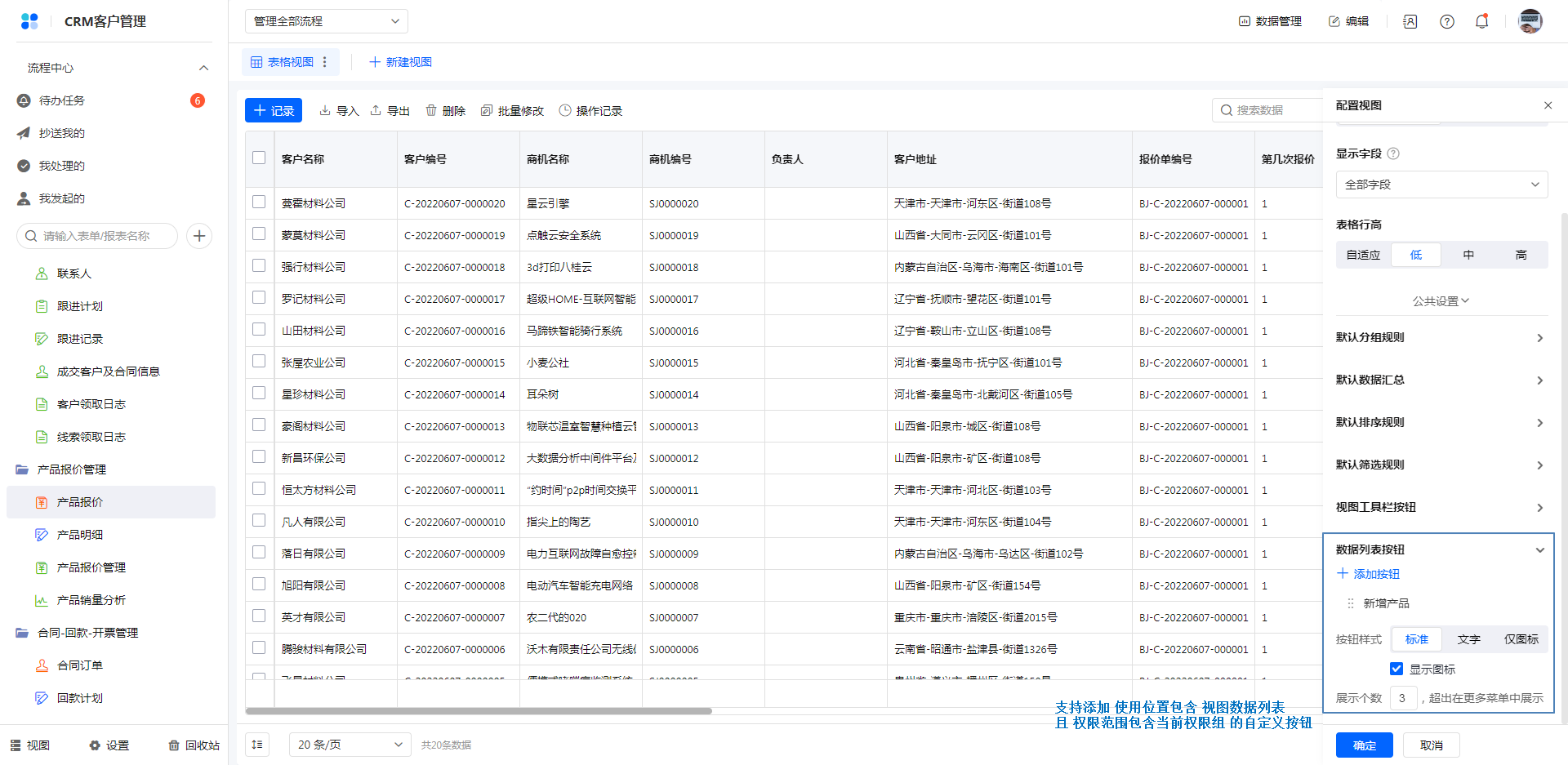The height and width of the screenshot is (765, 1568).
Task: Open operation records clock icon
Action: [x=565, y=110]
